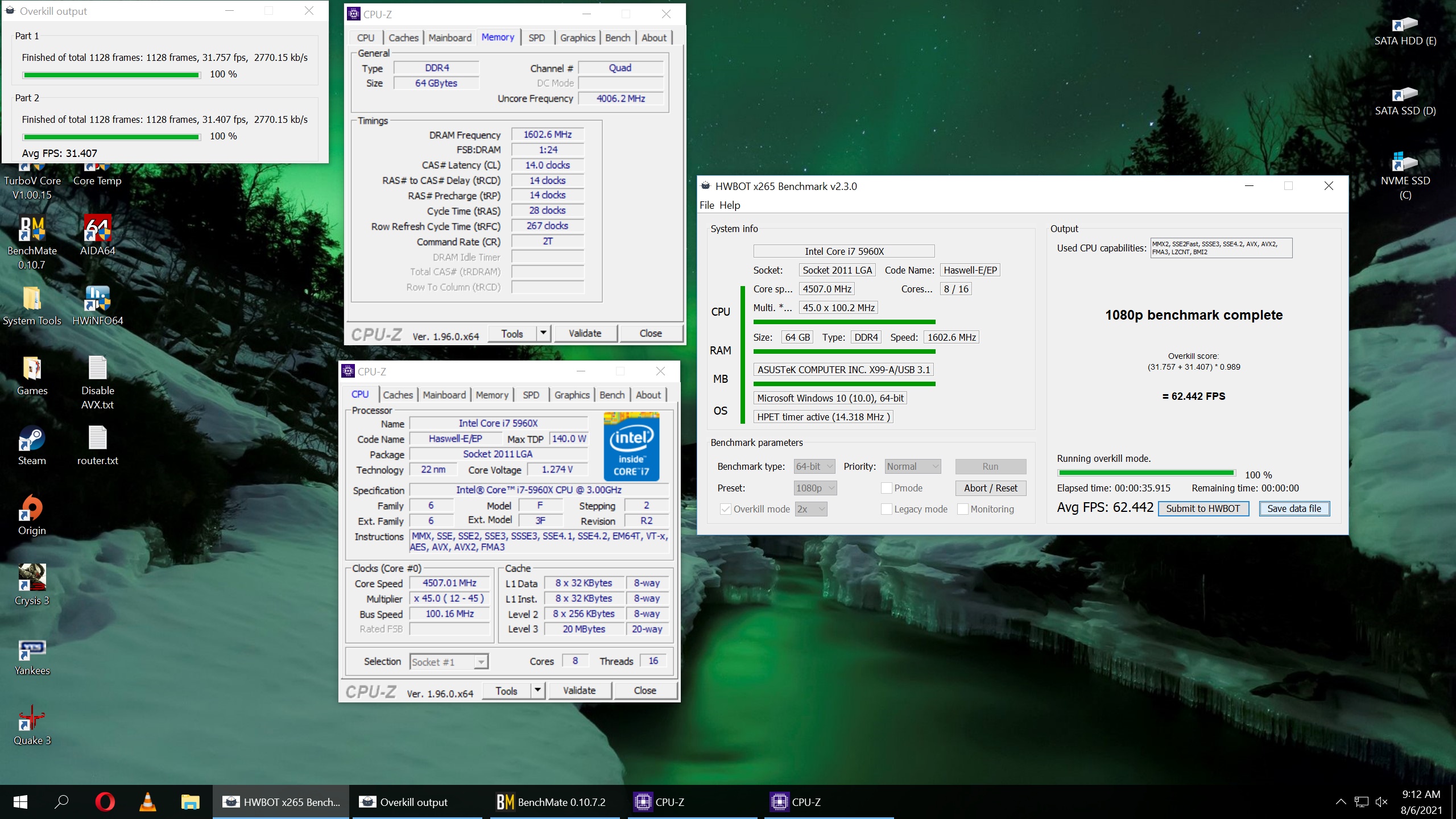This screenshot has height=819, width=1456.
Task: Click the Abort / Reset button
Action: pos(991,488)
